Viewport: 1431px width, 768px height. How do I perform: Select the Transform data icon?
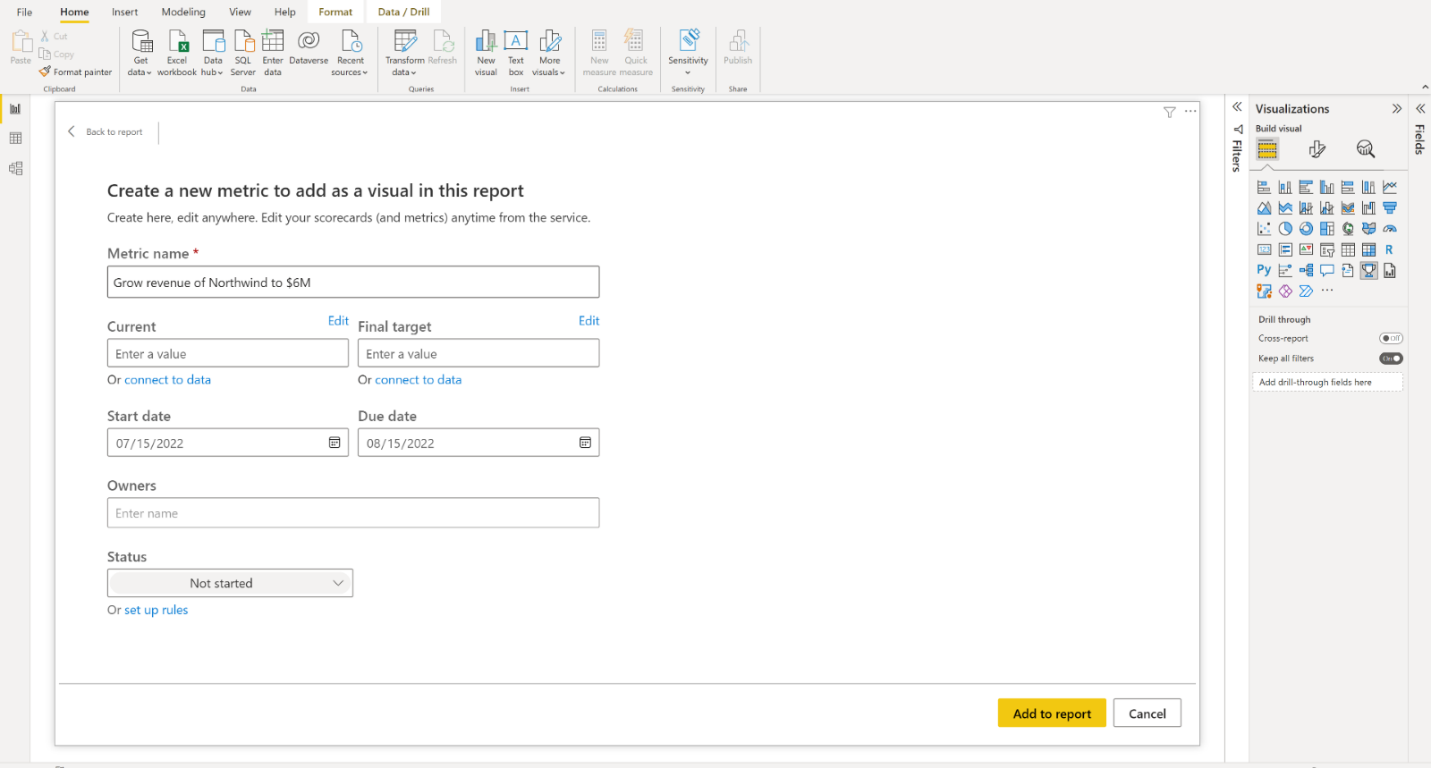pyautogui.click(x=405, y=42)
